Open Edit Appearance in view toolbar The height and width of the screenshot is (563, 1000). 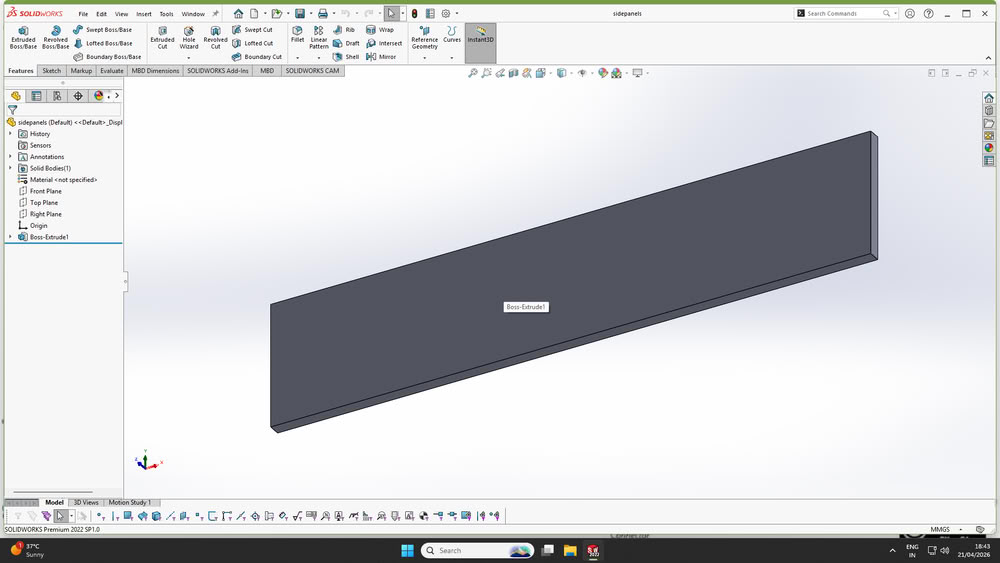[x=603, y=73]
